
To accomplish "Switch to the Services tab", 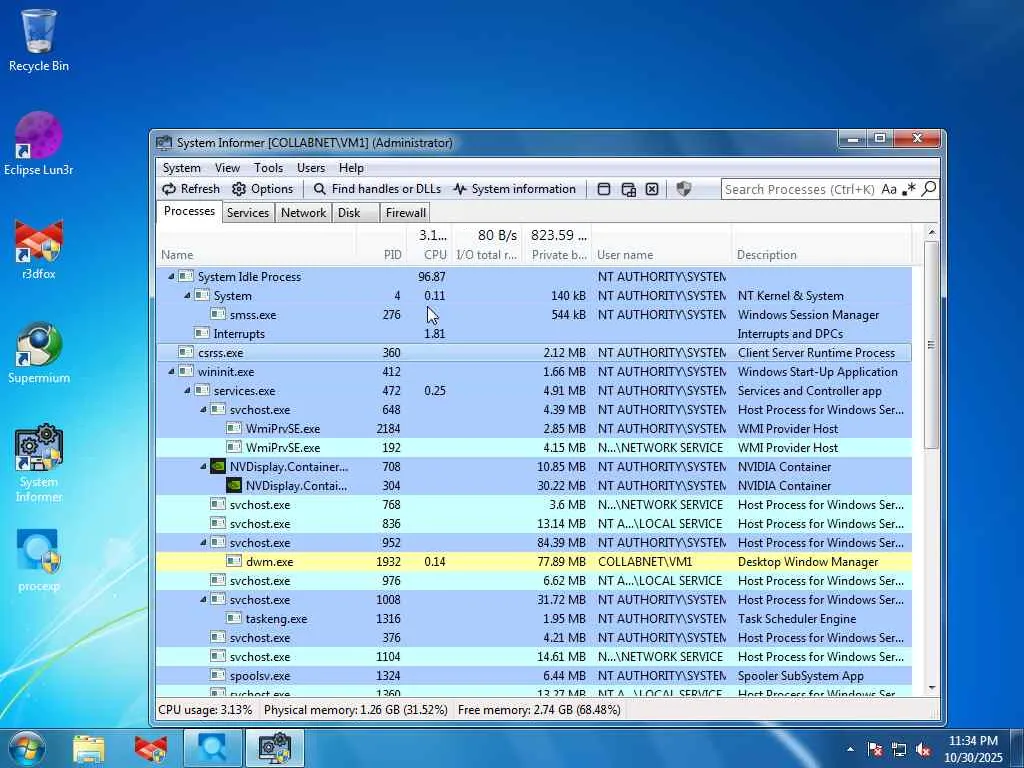I will (248, 212).
